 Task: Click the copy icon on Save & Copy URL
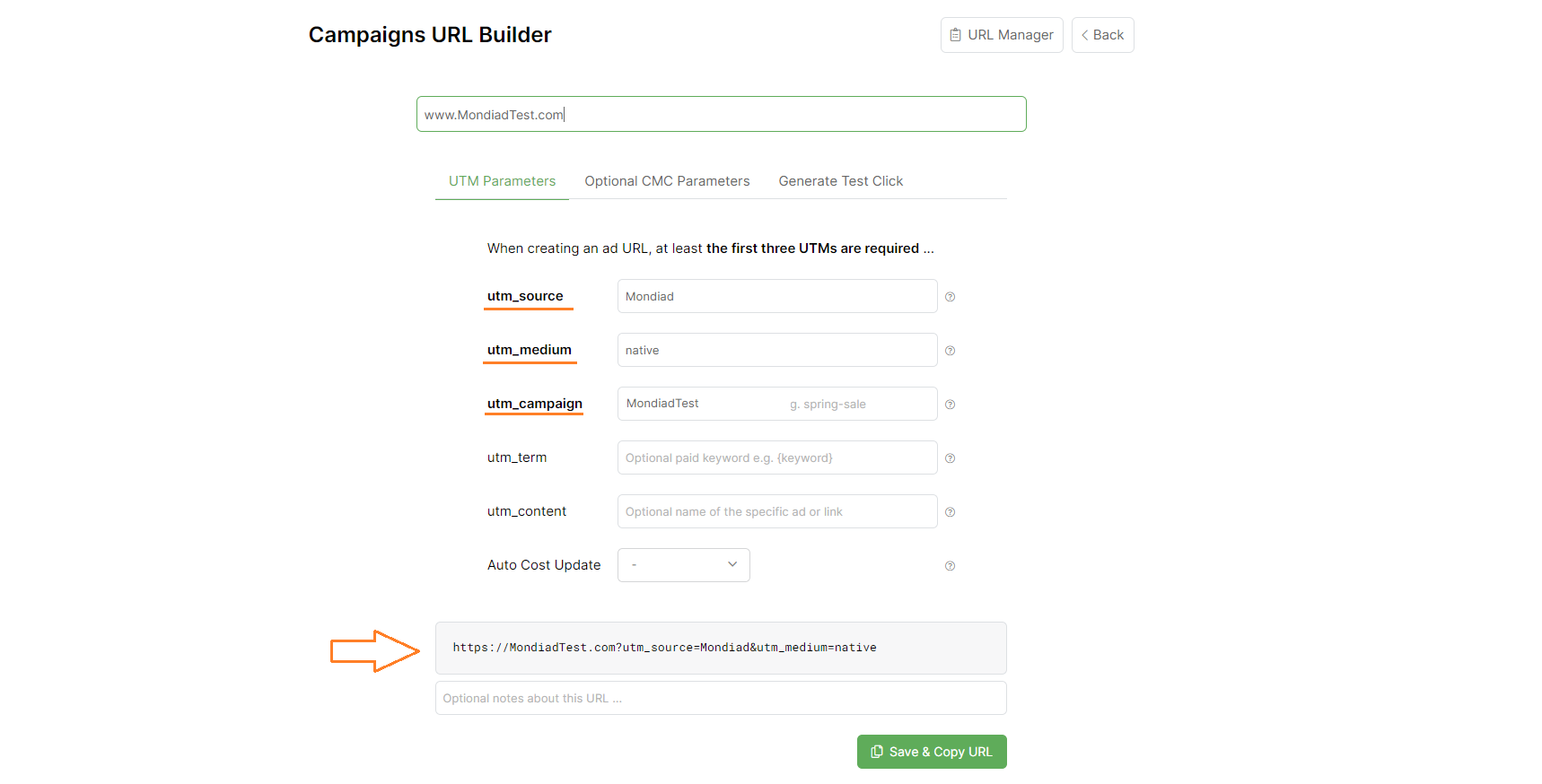877,752
